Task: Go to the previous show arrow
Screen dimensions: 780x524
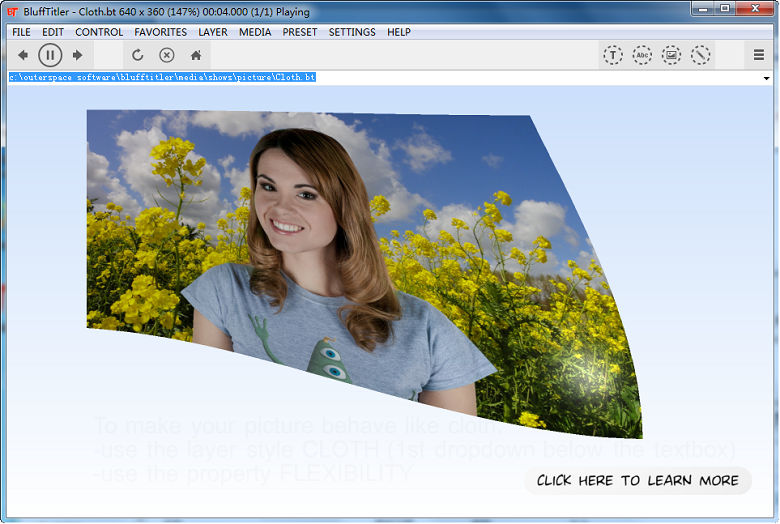Action: click(x=22, y=55)
